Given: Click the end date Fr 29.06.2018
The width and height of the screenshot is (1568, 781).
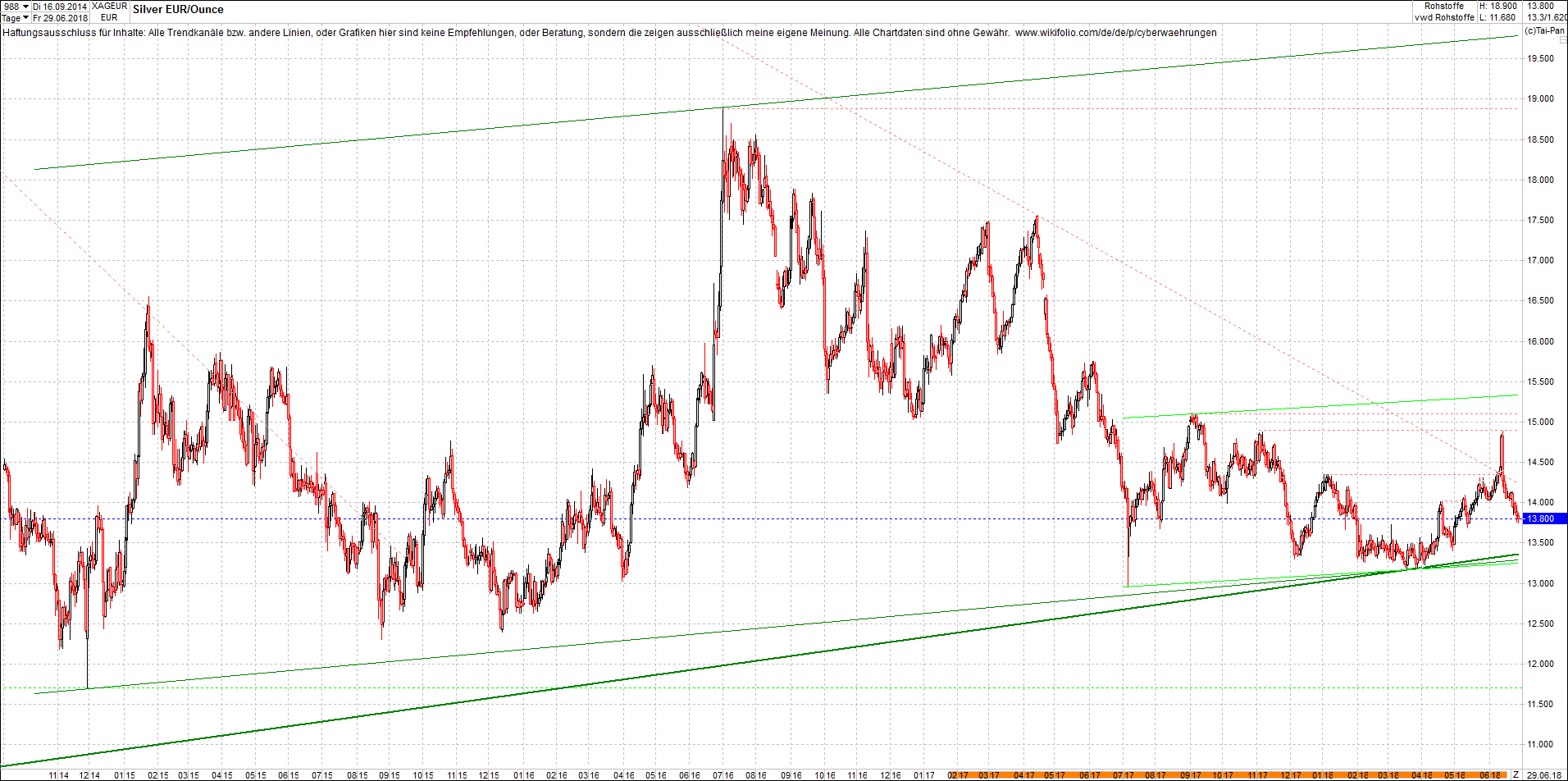Looking at the screenshot, I should 60,18.
